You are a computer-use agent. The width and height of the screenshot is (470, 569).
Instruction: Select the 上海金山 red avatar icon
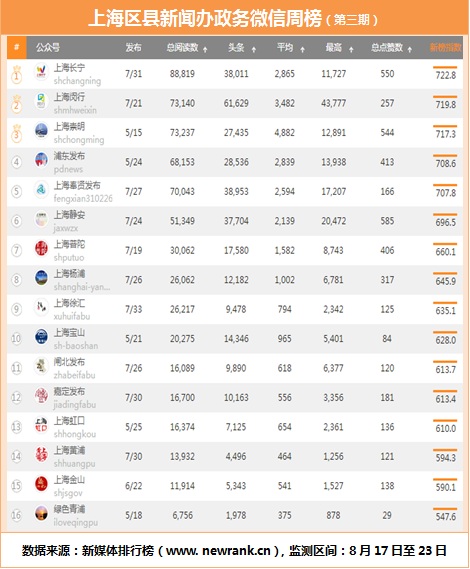pyautogui.click(x=41, y=484)
